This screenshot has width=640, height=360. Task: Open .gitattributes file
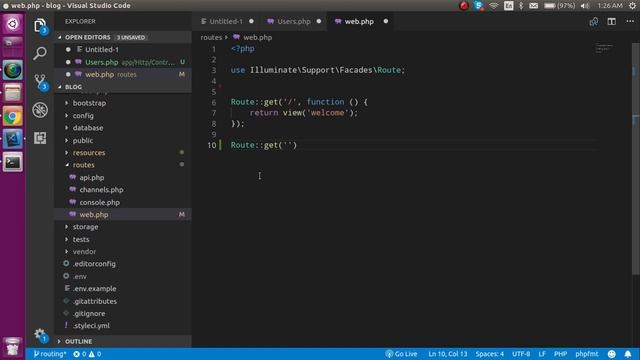click(x=123, y=301)
